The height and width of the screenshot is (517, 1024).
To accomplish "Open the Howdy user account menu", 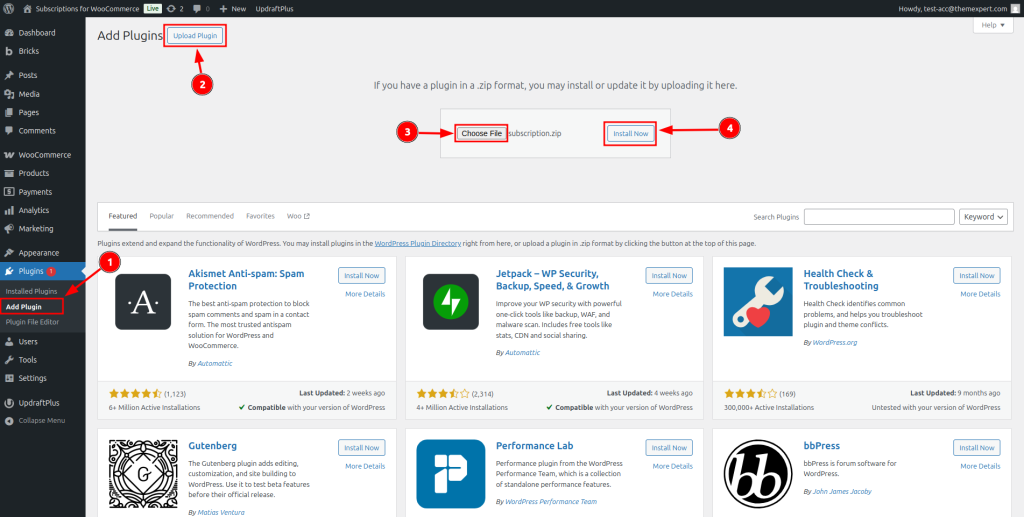I will [961, 9].
